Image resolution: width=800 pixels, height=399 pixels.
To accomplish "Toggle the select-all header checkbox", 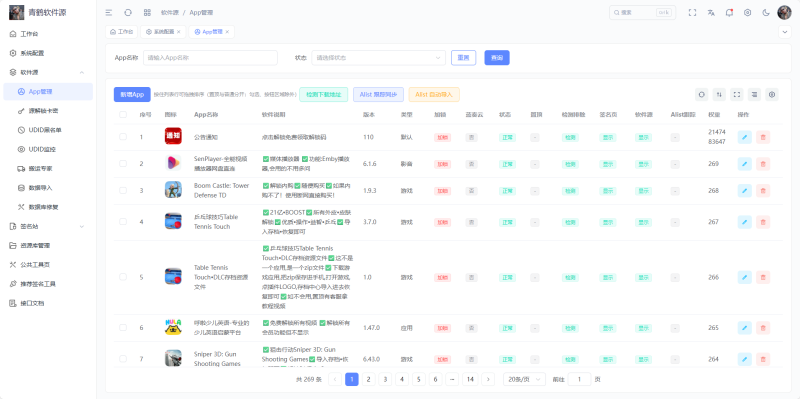I will (123, 115).
